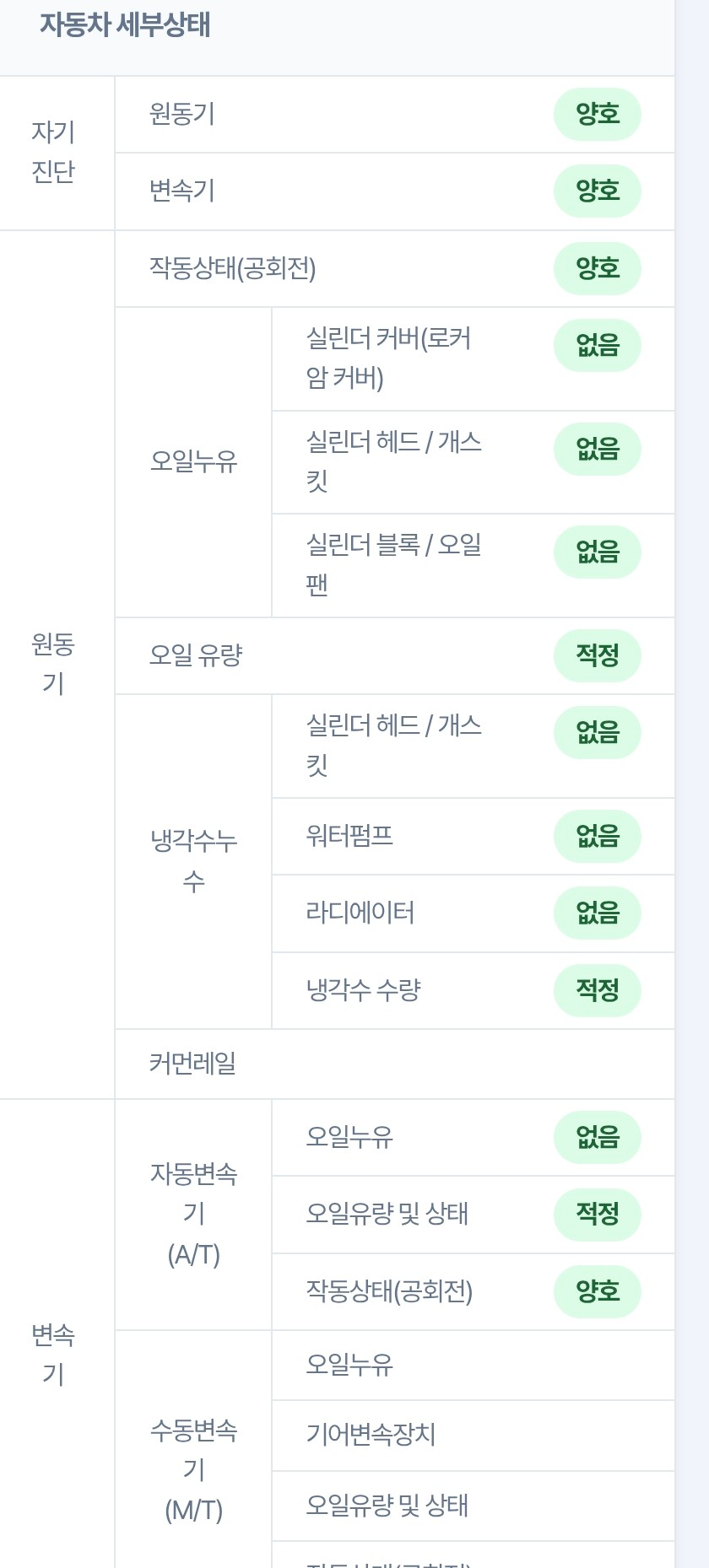The width and height of the screenshot is (709, 1568).
Task: Click the 적정 badge for 오일 유량
Action: pos(597,655)
